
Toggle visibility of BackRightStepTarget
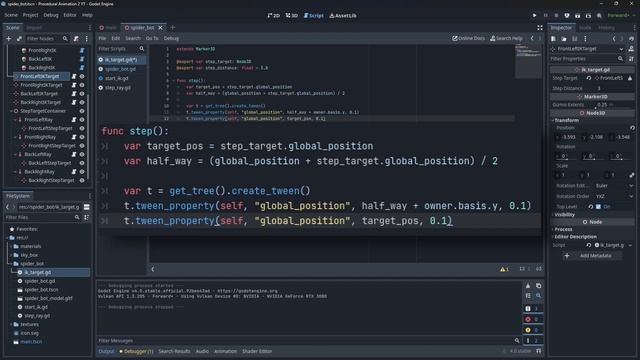(x=82, y=180)
